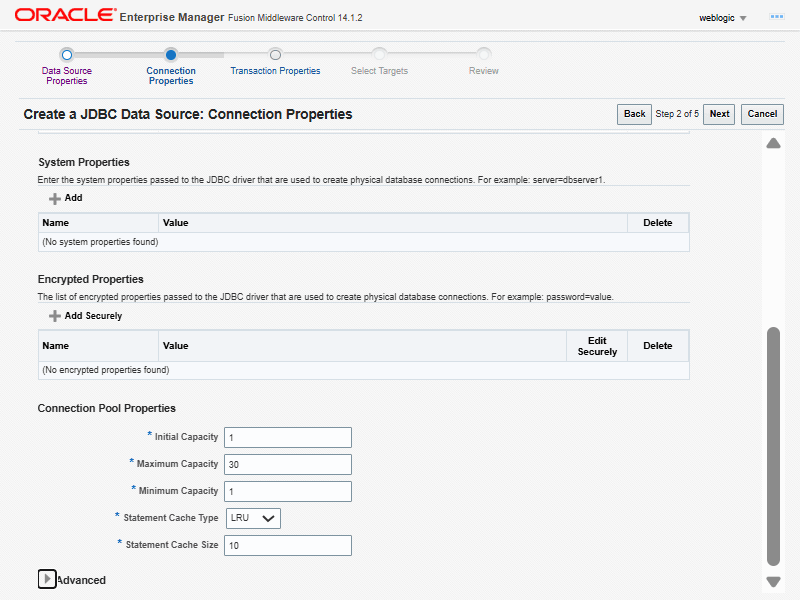Select Connection Properties train step
This screenshot has height=600, width=800.
171,55
